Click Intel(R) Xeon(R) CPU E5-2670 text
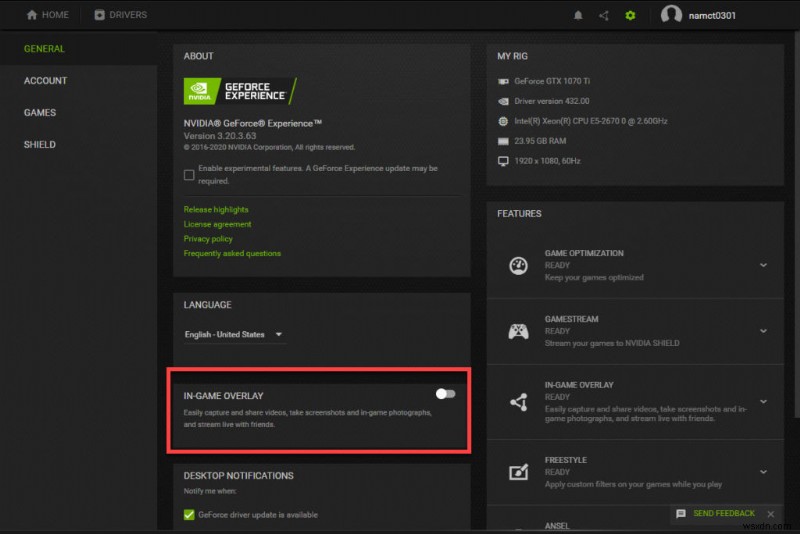Image resolution: width=800 pixels, height=534 pixels. coord(591,121)
